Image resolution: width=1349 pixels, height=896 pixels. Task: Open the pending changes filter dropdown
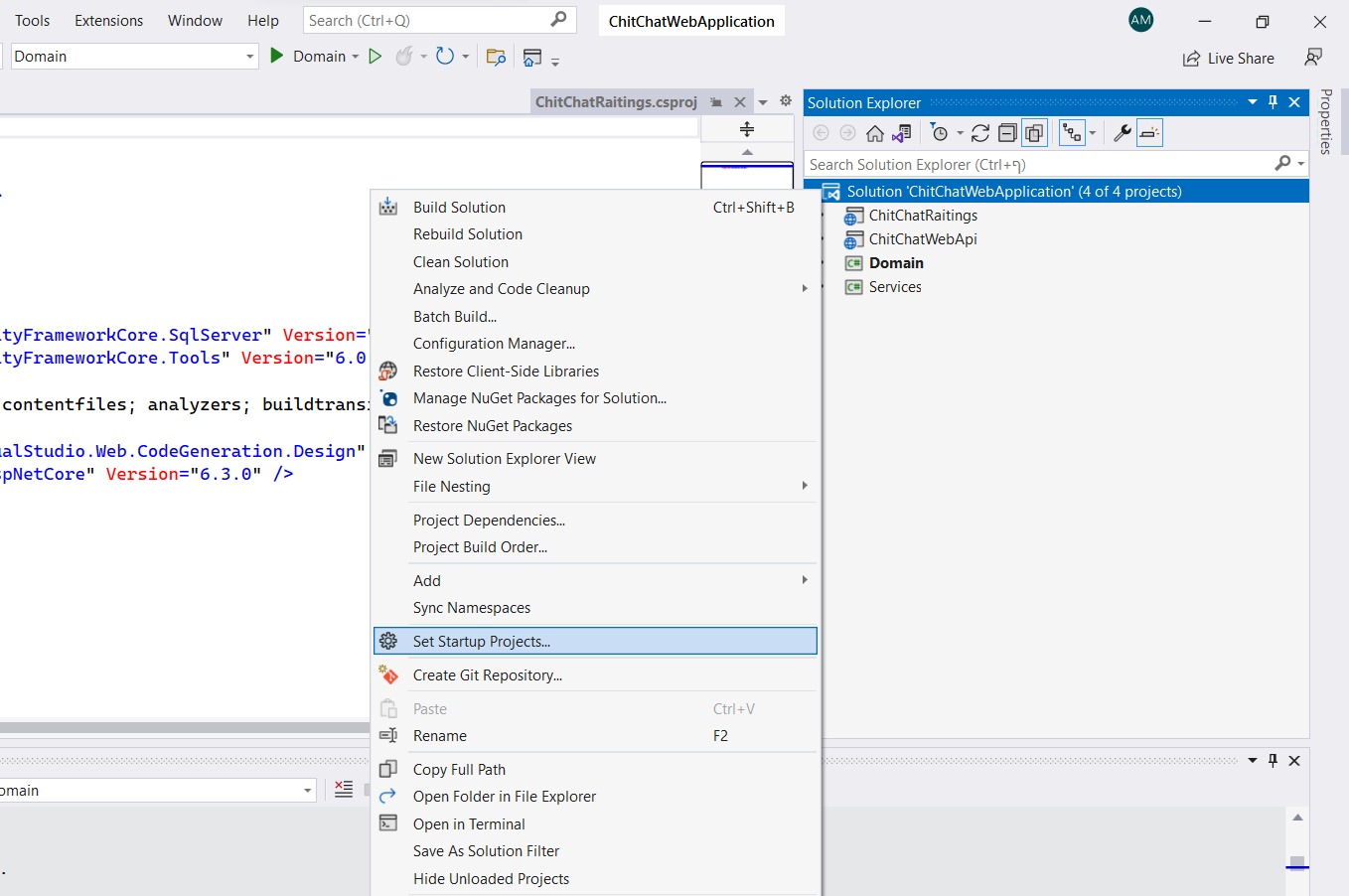tap(959, 132)
